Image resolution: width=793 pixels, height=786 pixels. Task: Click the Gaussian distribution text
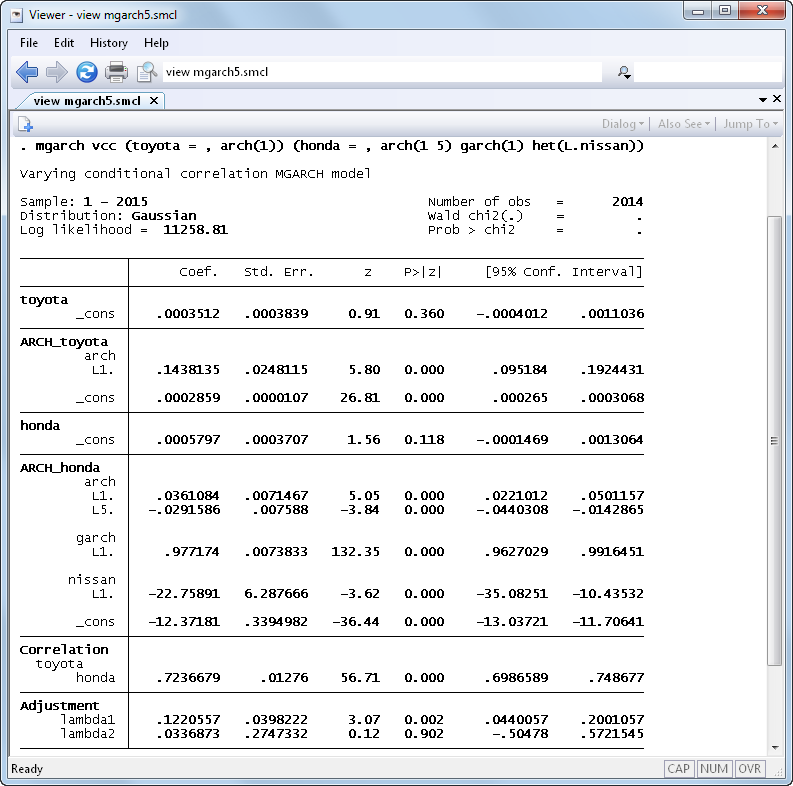[163, 216]
